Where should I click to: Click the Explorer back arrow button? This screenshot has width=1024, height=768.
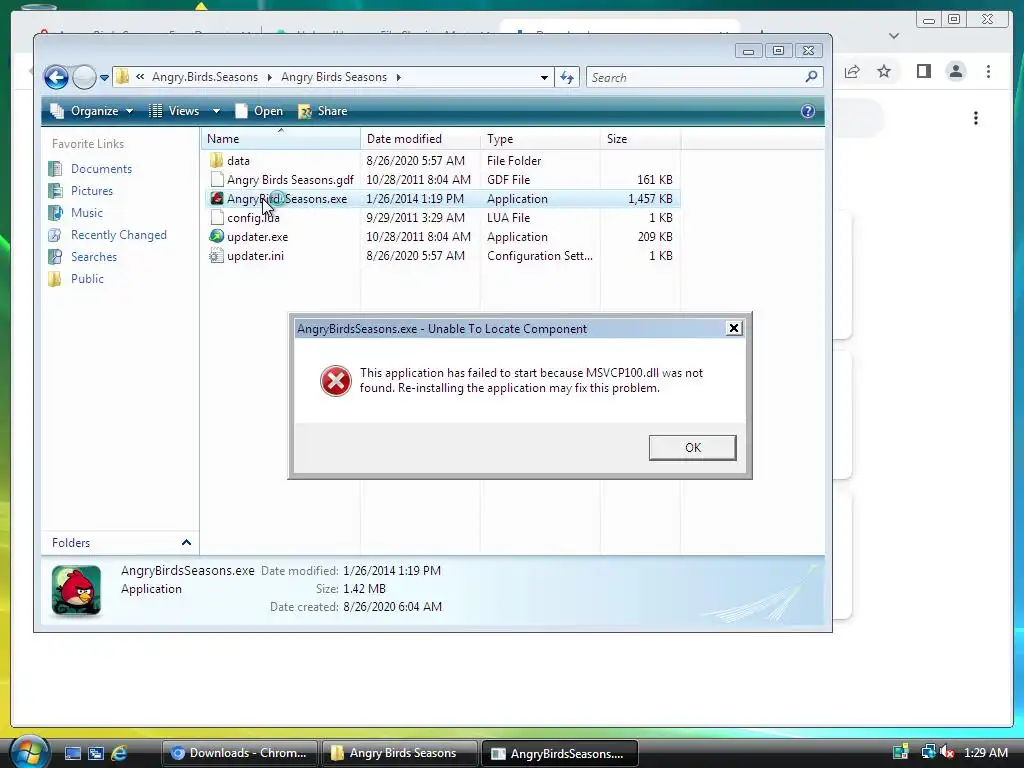point(56,77)
